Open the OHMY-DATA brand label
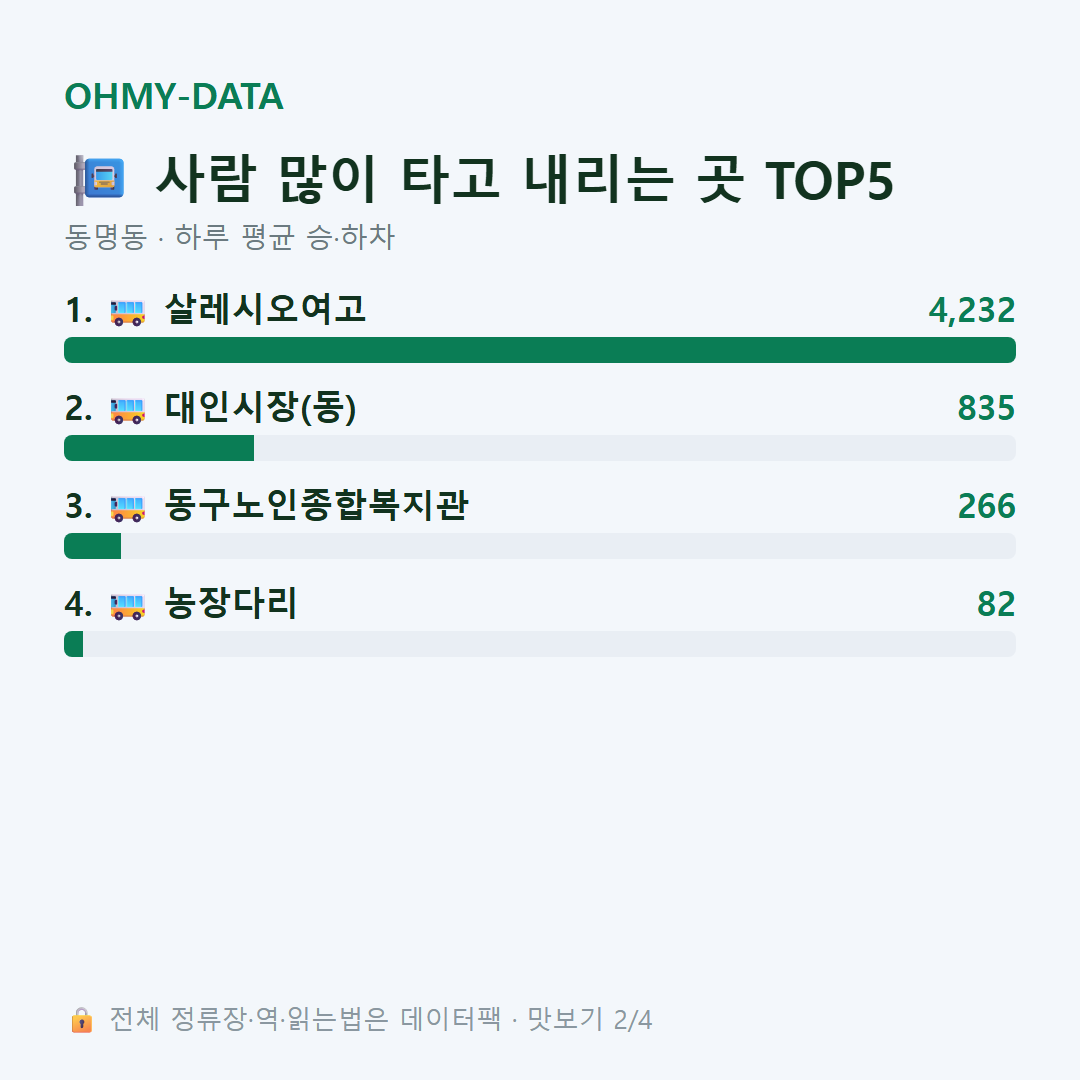The image size is (1080, 1080). click(174, 96)
